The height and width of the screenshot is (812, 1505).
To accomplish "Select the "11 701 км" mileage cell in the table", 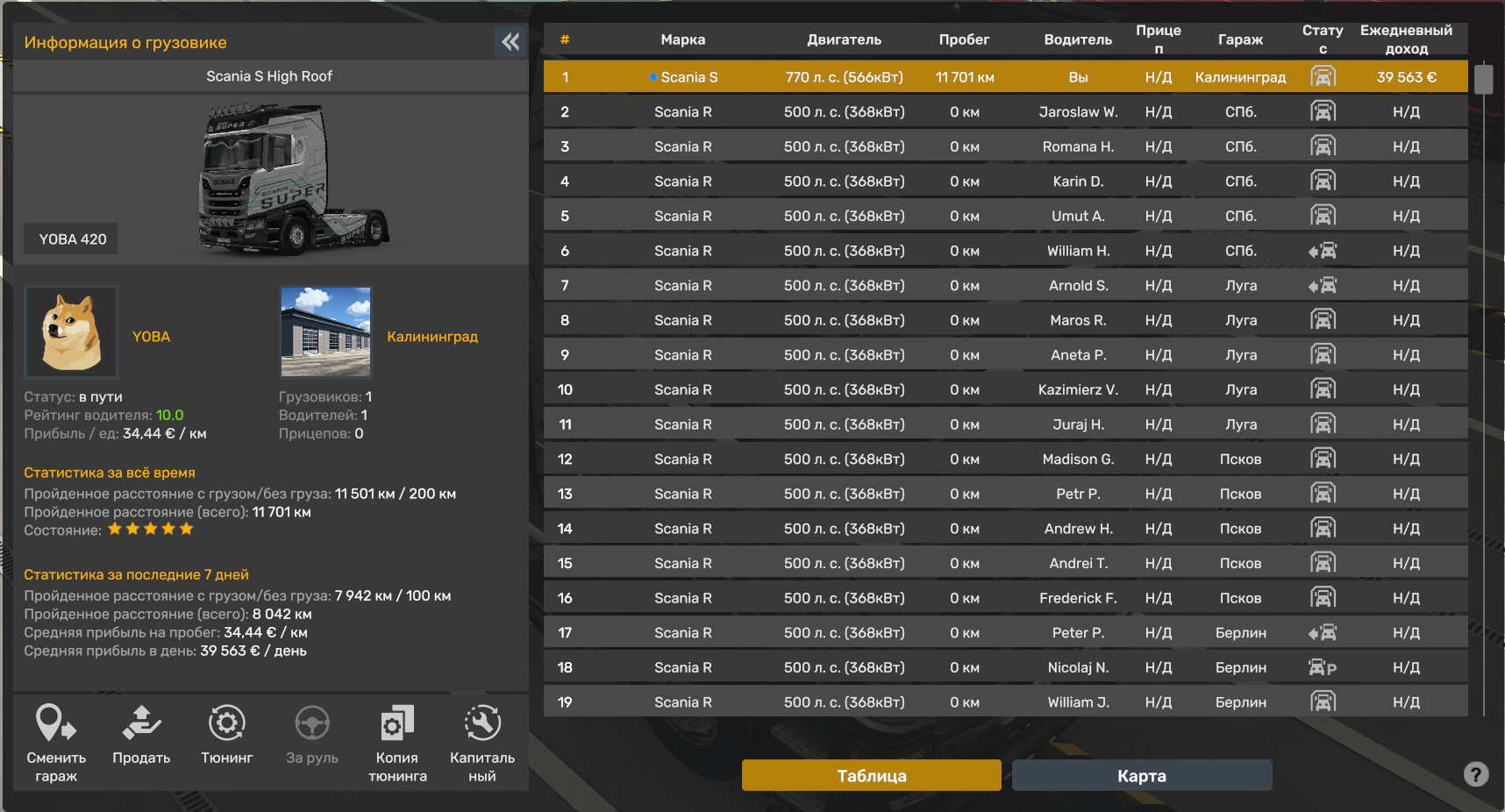I will point(965,77).
